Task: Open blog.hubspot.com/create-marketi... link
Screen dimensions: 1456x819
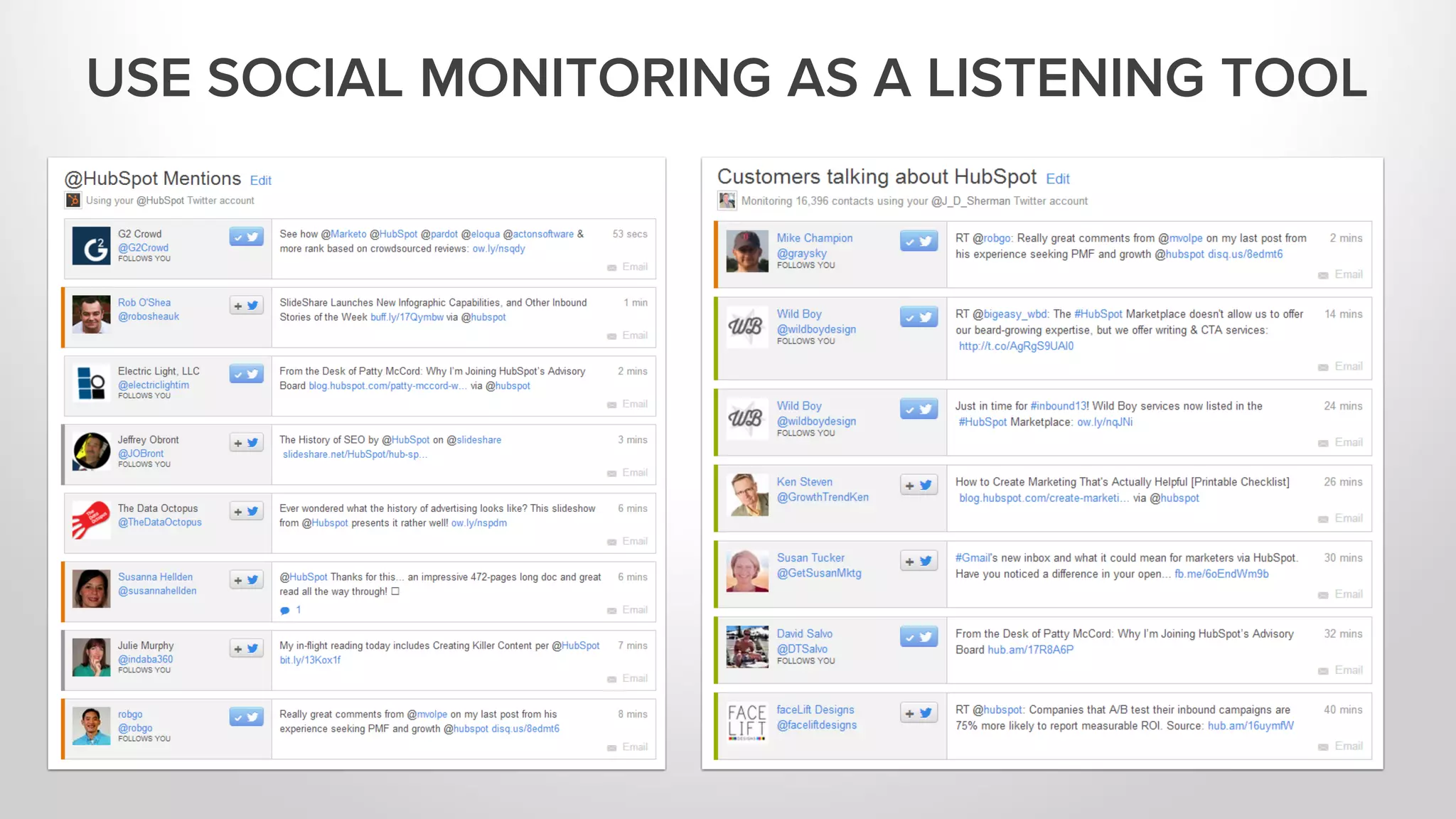Action: (x=1044, y=498)
